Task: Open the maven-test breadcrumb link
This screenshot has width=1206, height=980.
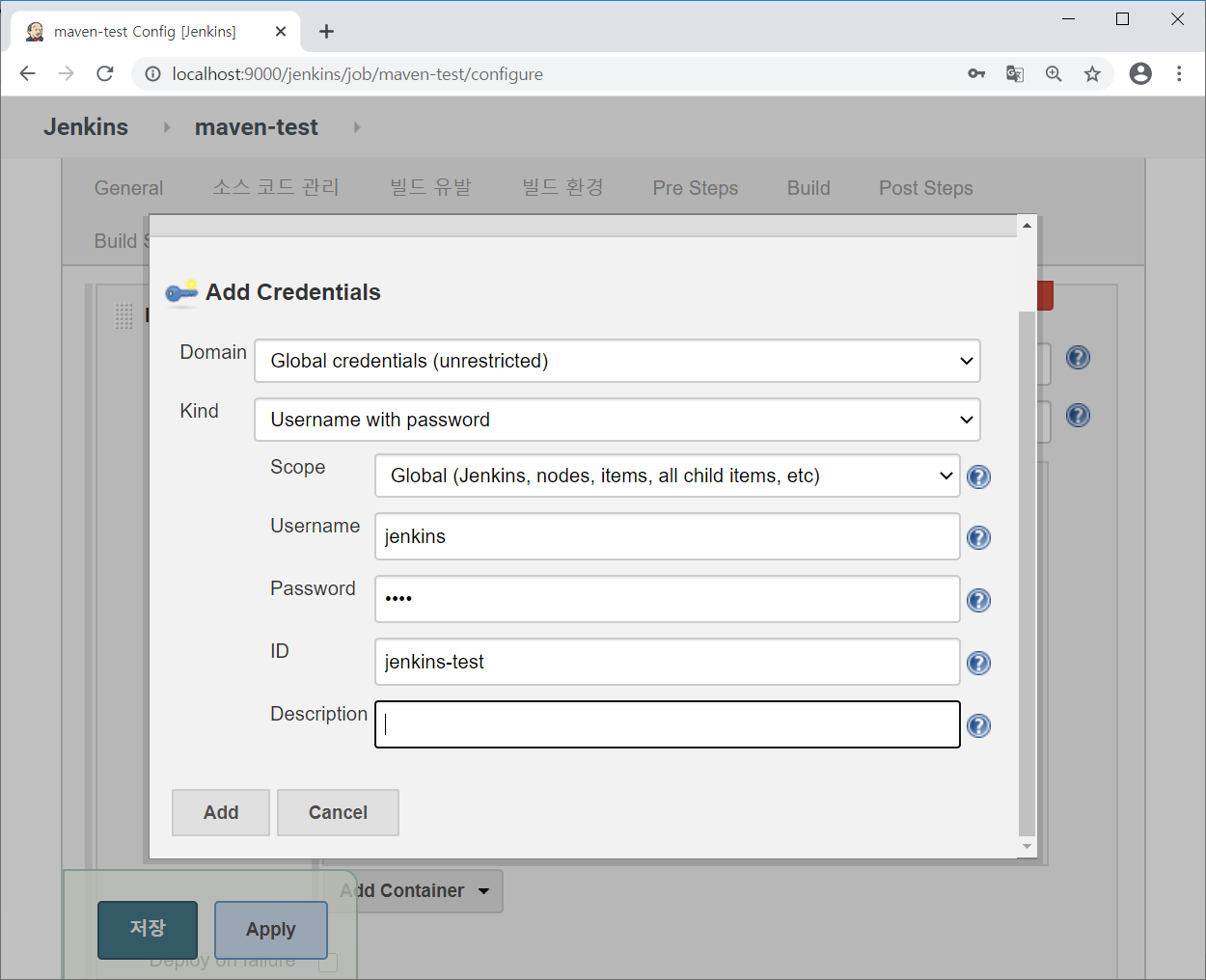Action: tap(257, 127)
